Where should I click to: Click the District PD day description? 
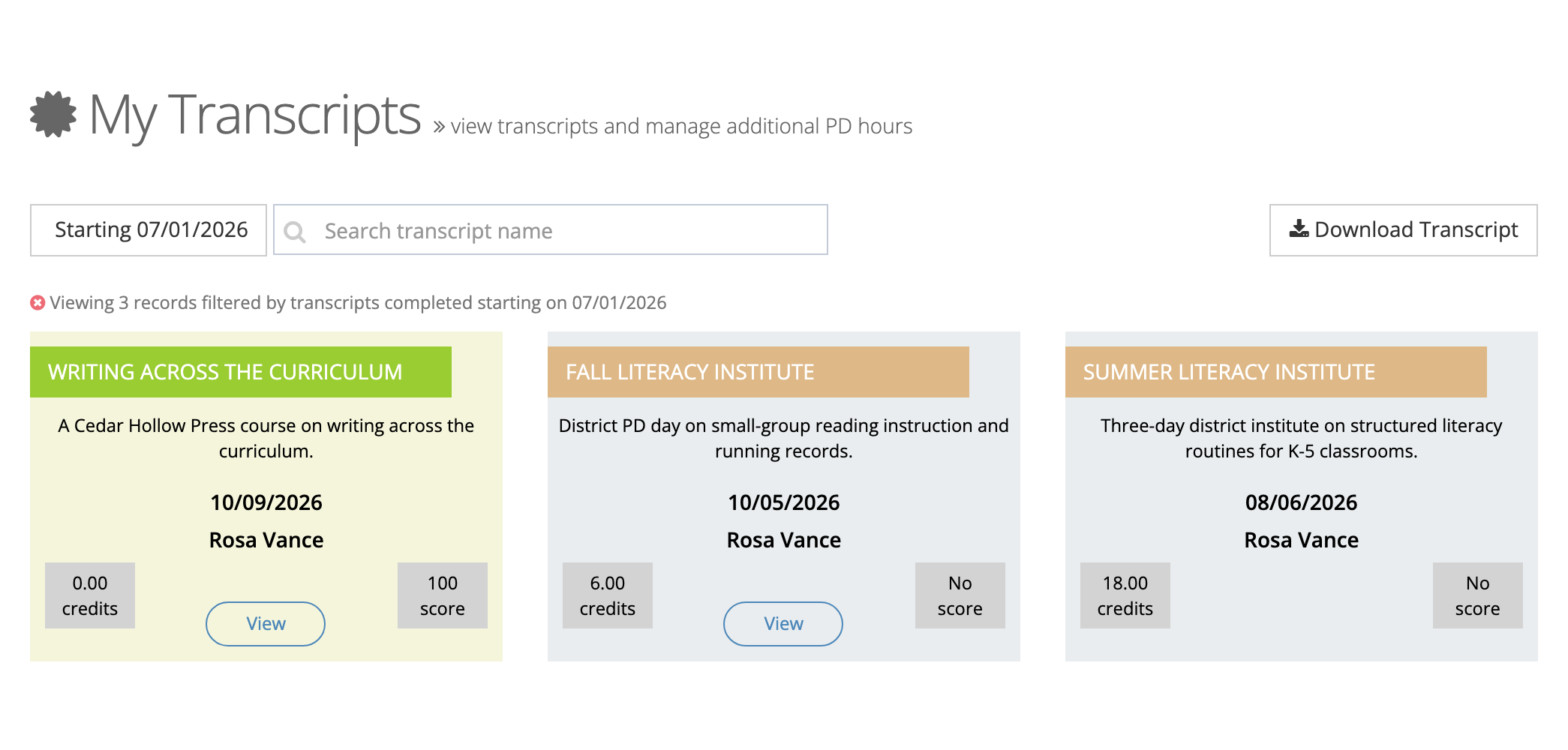point(784,438)
